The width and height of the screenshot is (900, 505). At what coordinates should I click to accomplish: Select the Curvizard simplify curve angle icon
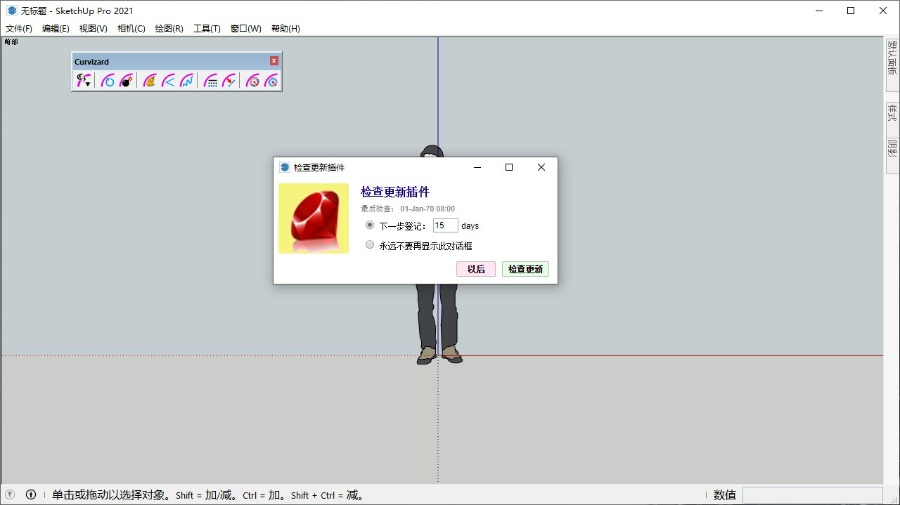[168, 80]
